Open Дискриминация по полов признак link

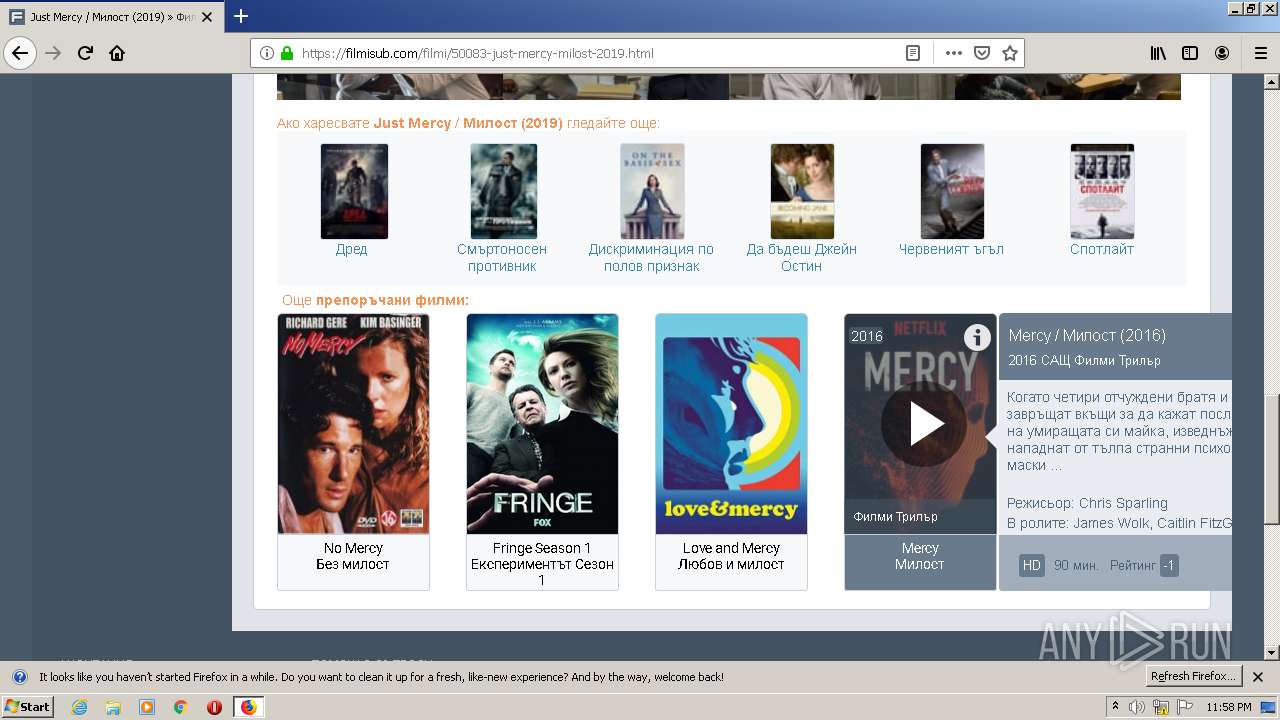coord(651,258)
